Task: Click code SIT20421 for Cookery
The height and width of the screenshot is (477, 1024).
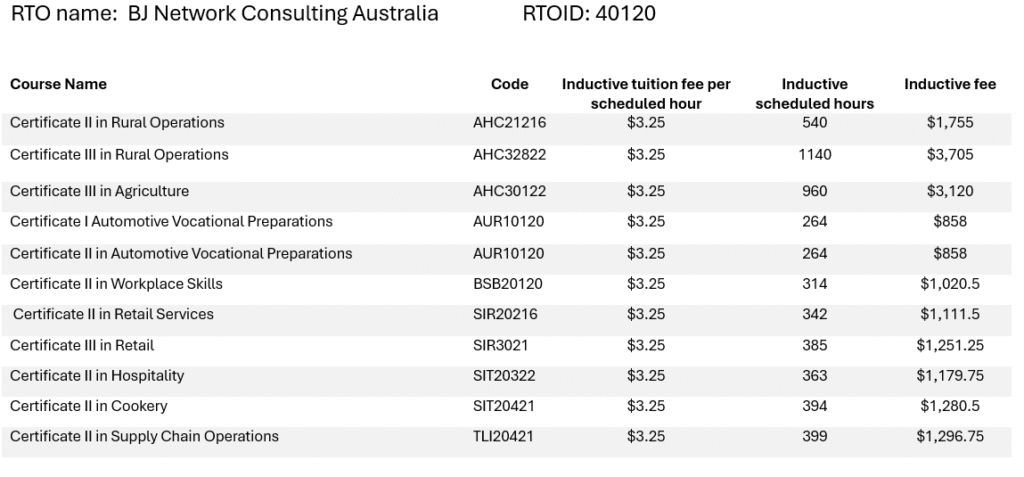Action: pos(504,406)
